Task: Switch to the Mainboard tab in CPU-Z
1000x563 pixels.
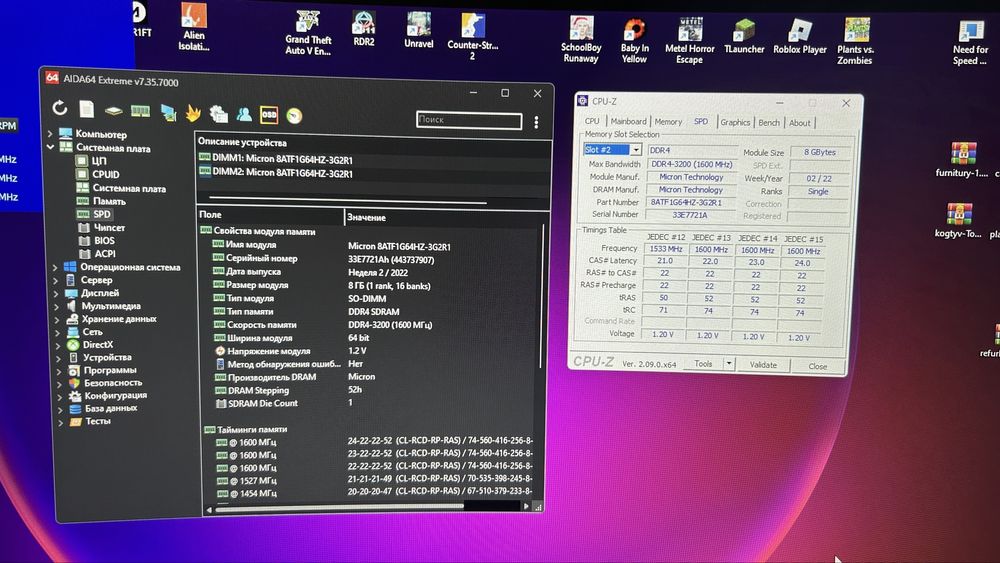Action: coord(628,121)
